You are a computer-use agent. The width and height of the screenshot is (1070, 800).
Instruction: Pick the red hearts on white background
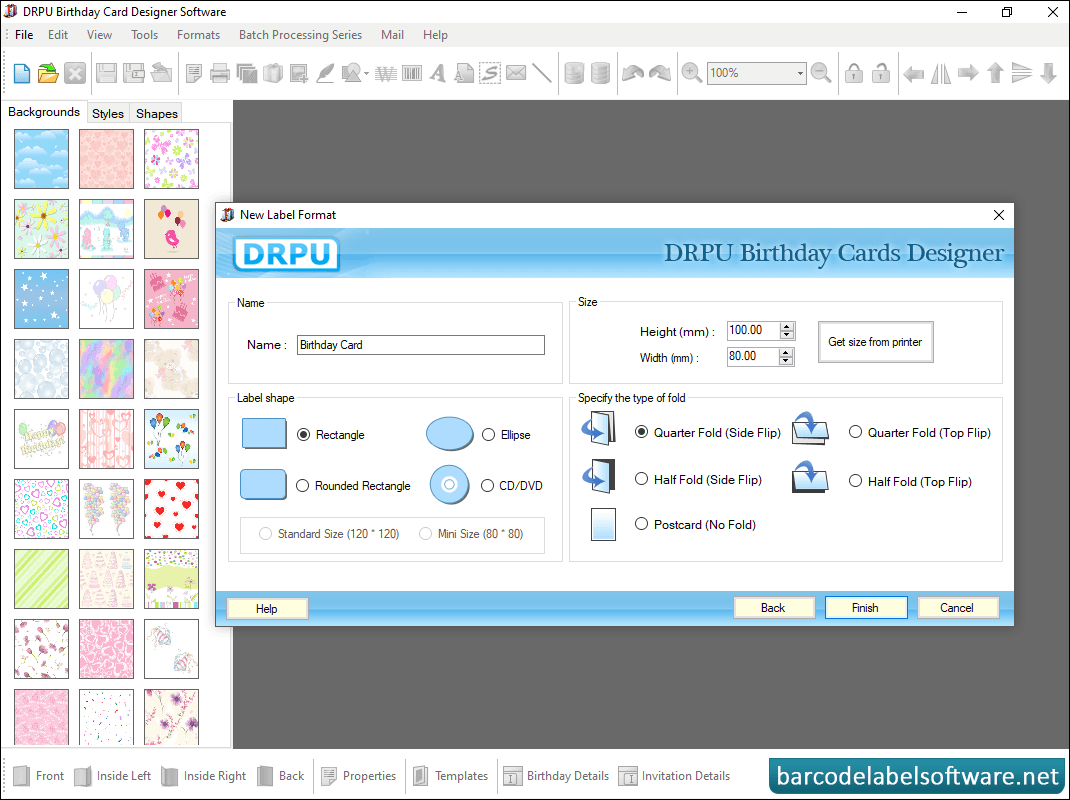(171, 509)
